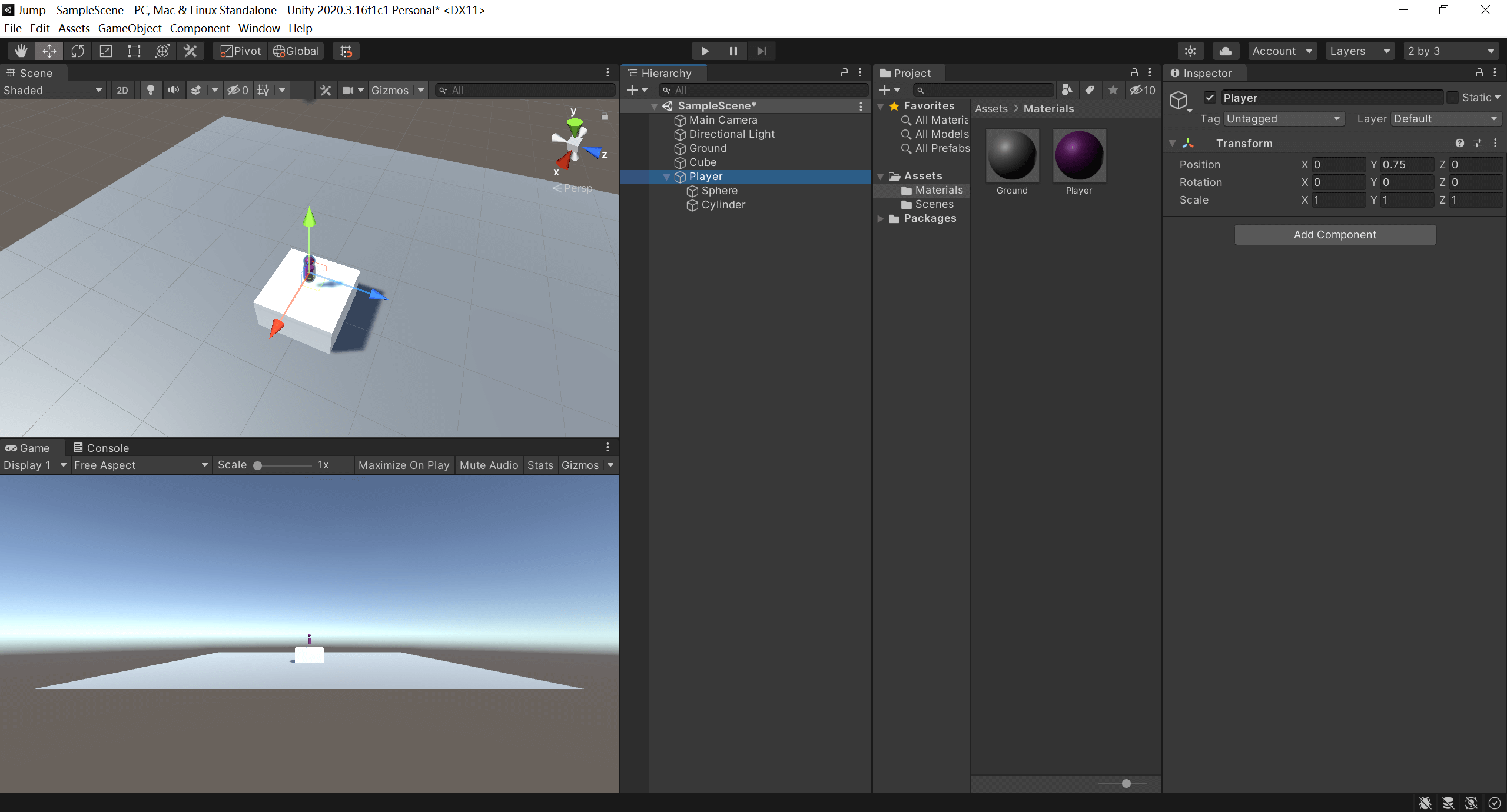
Task: Toggle Maximize On Play
Action: point(404,465)
